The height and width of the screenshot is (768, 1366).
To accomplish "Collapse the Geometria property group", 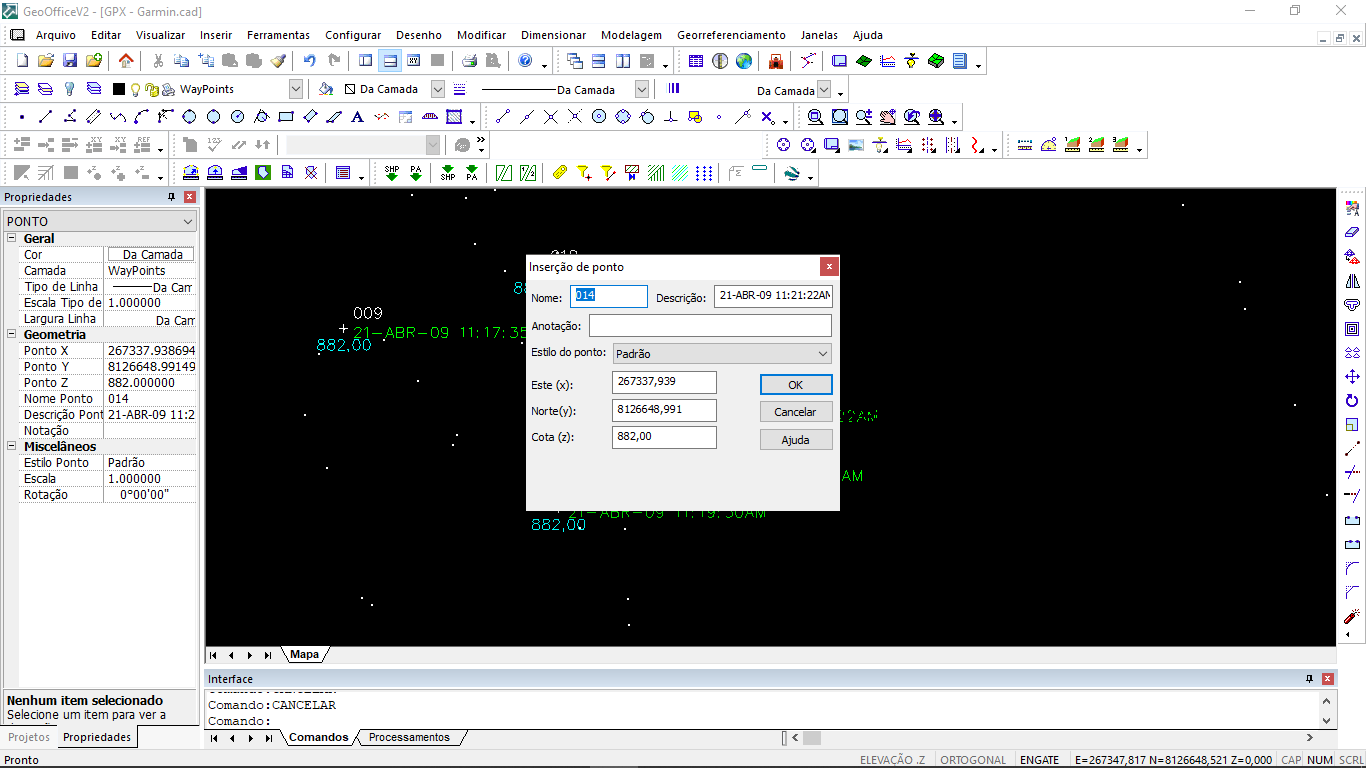I will (12, 335).
